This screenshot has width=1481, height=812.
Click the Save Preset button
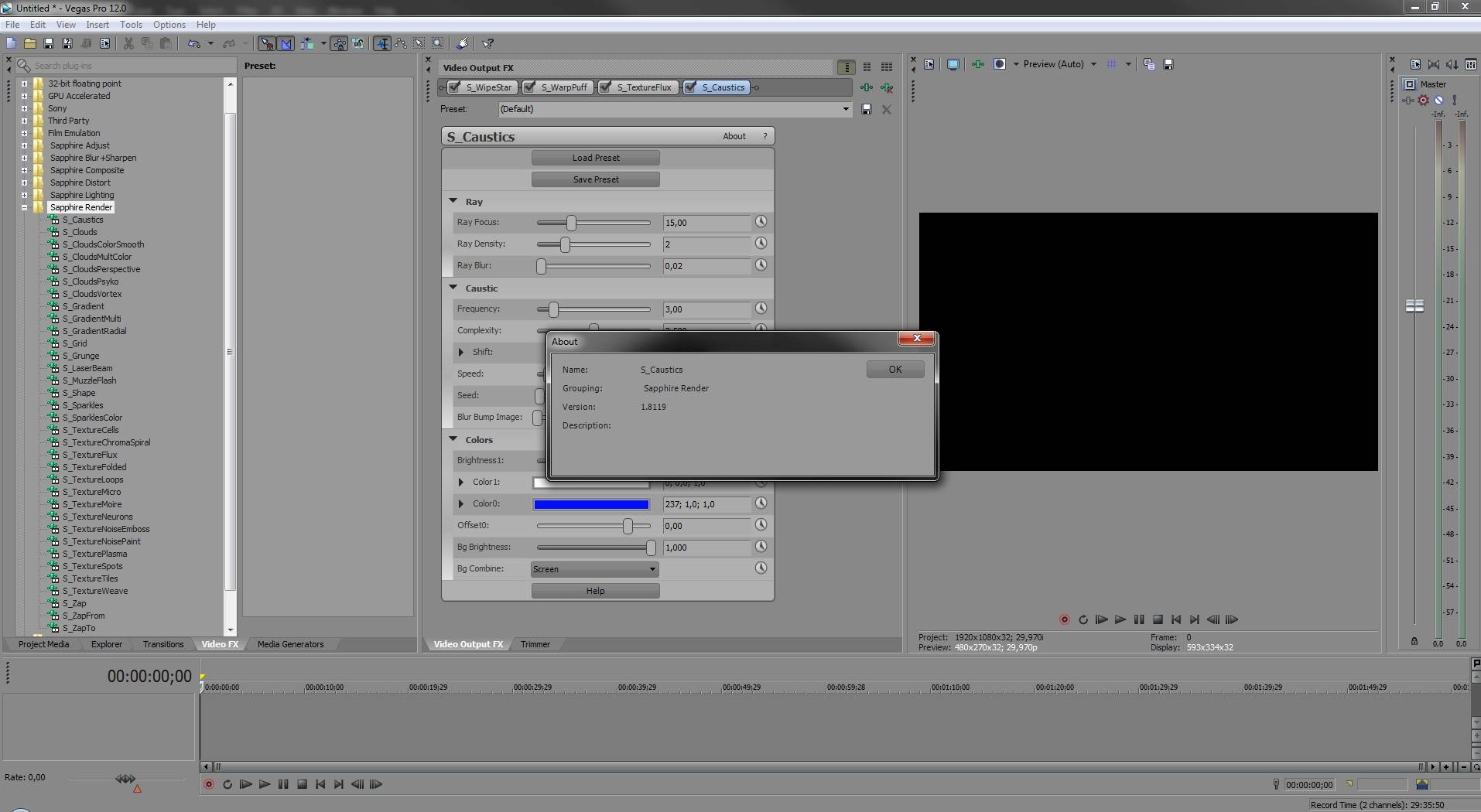point(596,179)
